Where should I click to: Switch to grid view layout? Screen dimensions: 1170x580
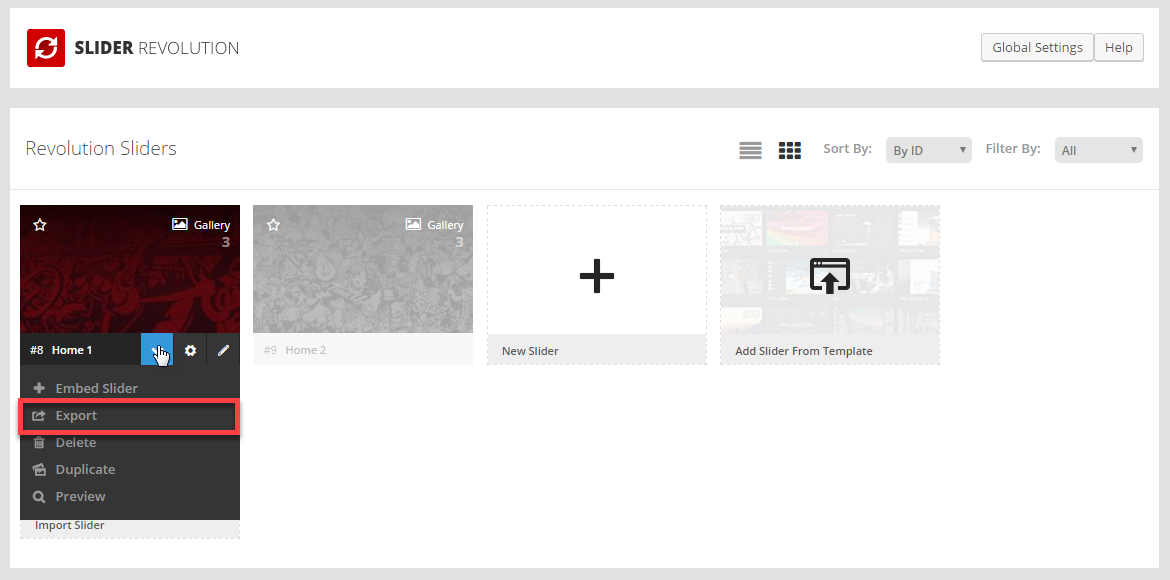(790, 150)
